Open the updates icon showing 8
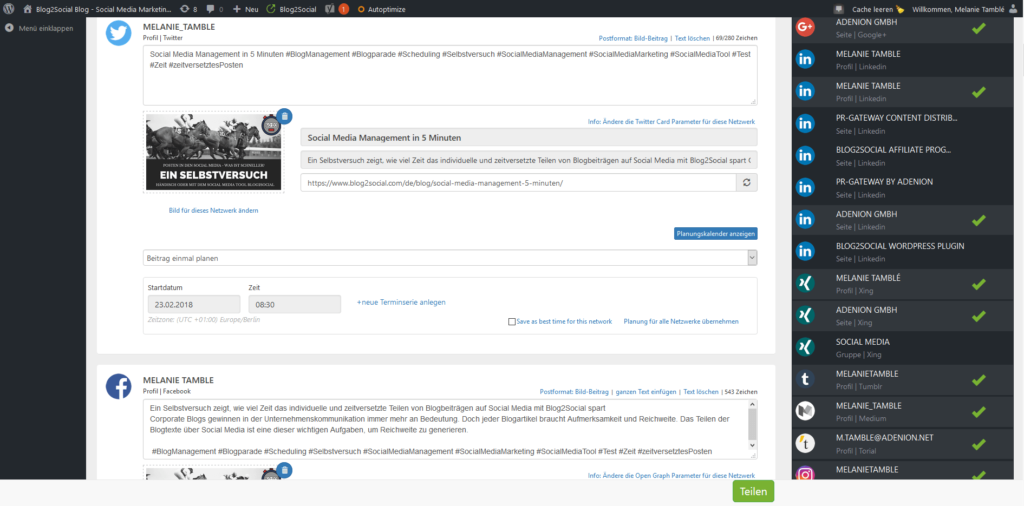1024x506 pixels. click(x=185, y=9)
